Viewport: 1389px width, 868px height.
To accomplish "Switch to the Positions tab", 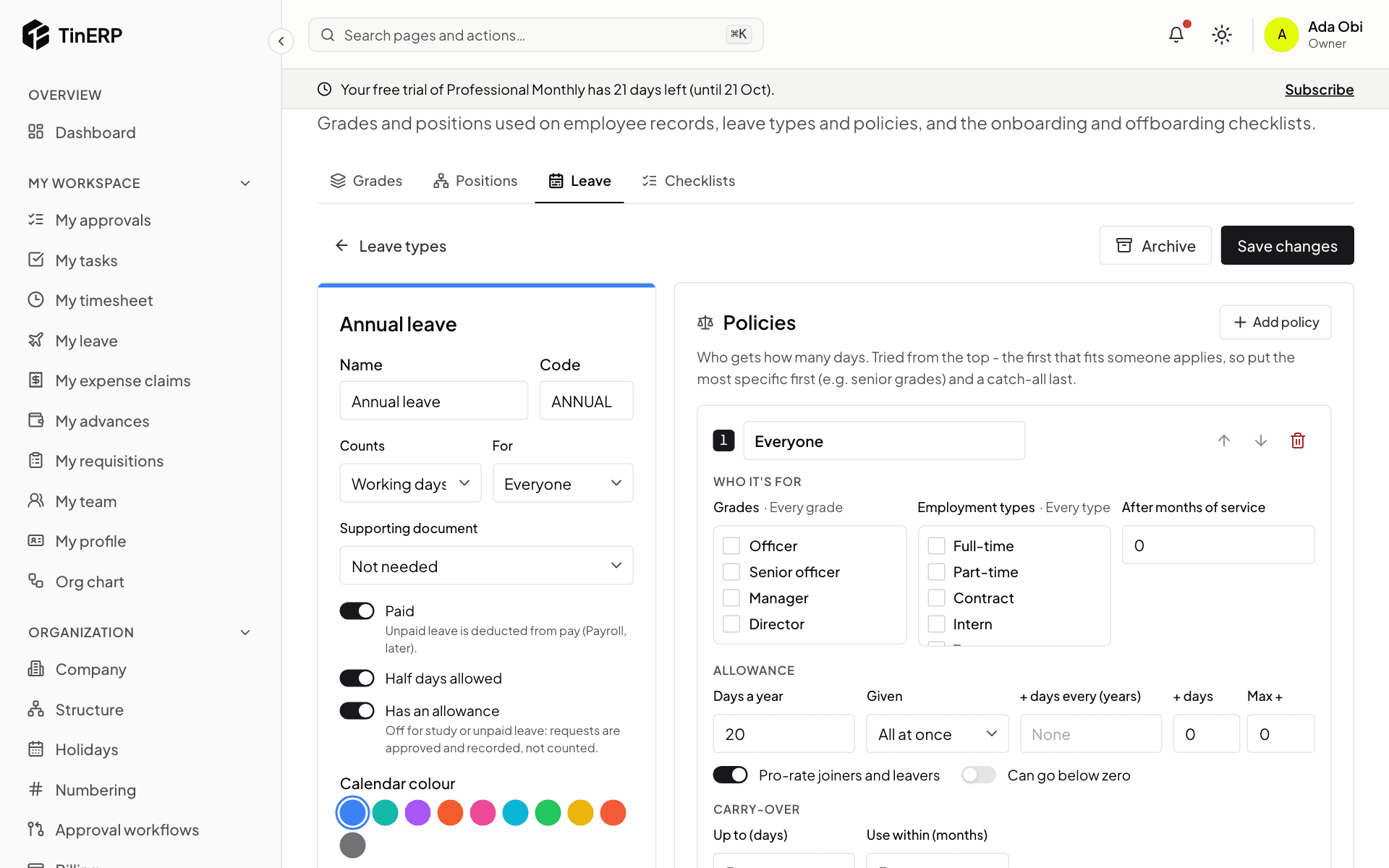I will click(475, 181).
